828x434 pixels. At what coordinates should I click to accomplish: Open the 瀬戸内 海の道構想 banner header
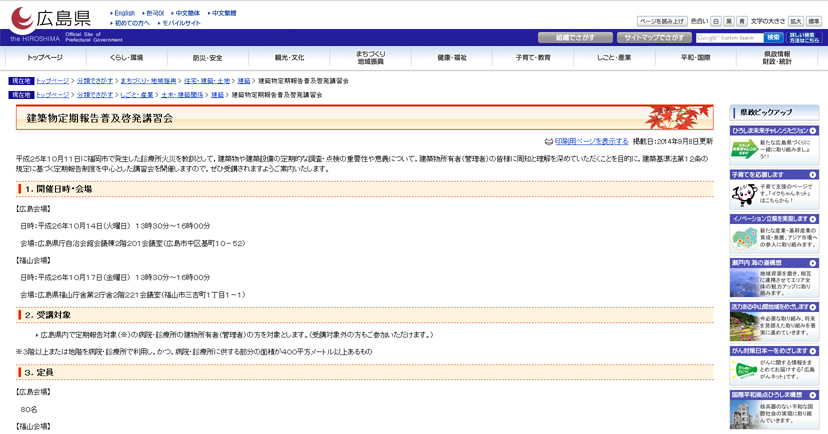[x=774, y=262]
